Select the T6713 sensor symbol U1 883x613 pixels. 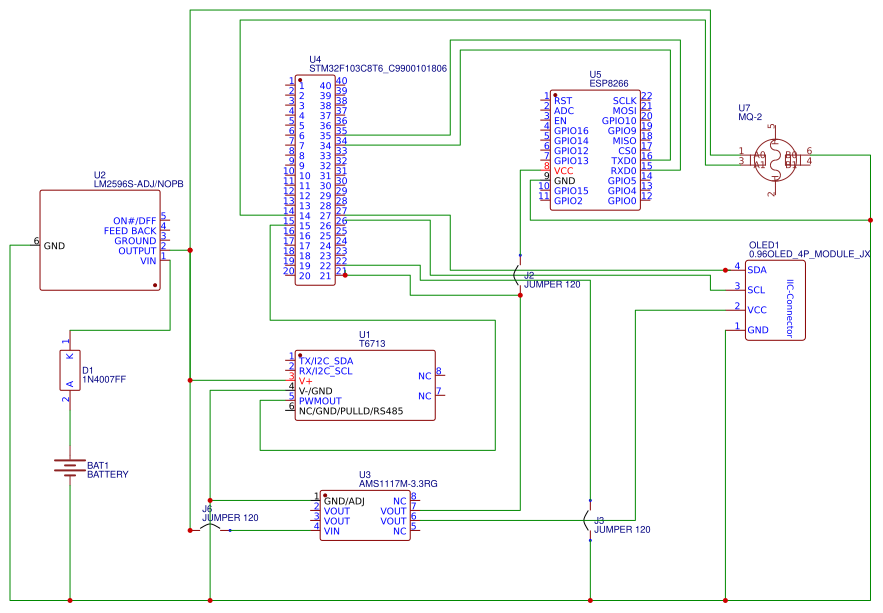point(365,385)
